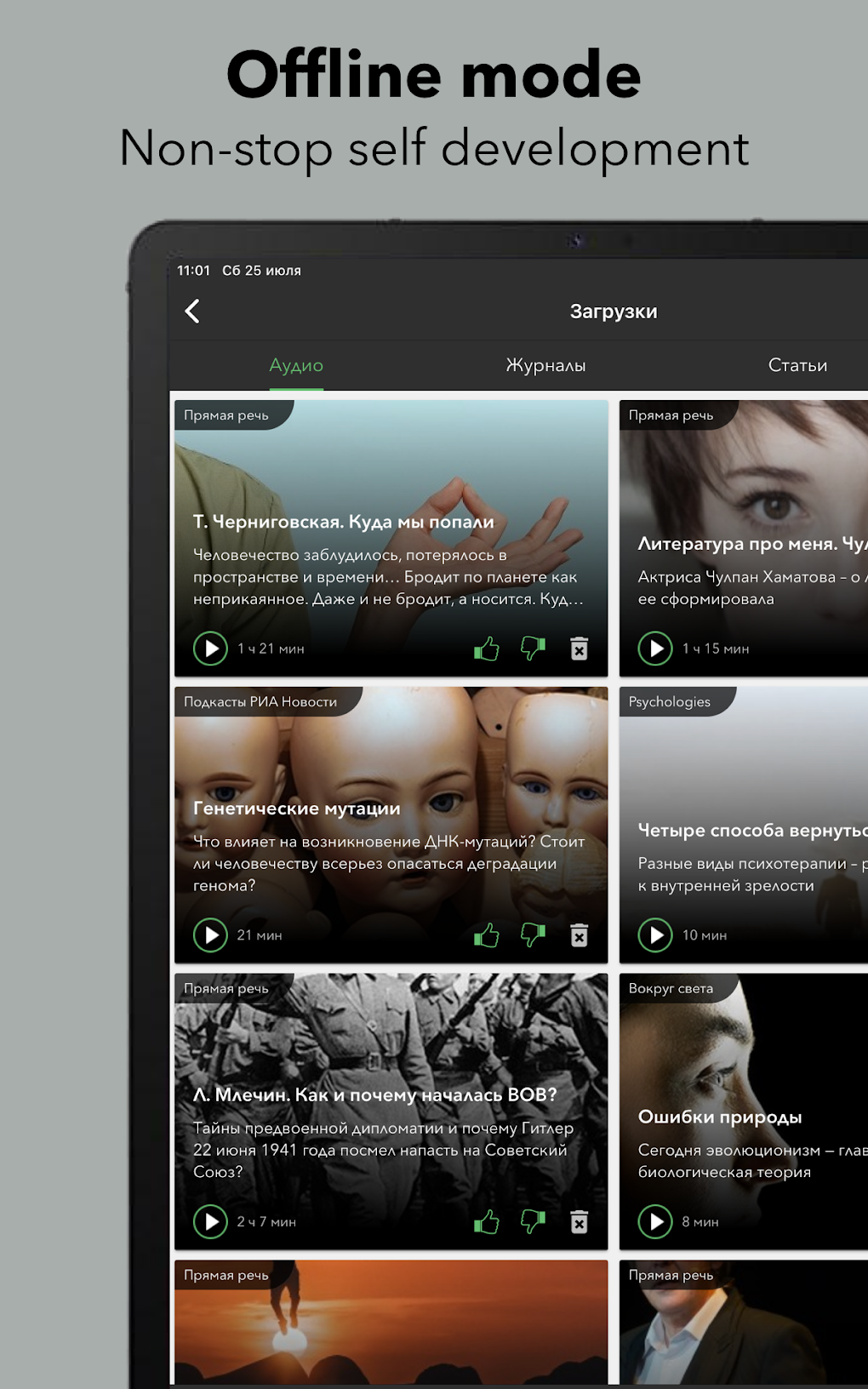This screenshot has height=1389, width=868.
Task: Play the Т. Черниговская audio episode
Action: coord(210,649)
